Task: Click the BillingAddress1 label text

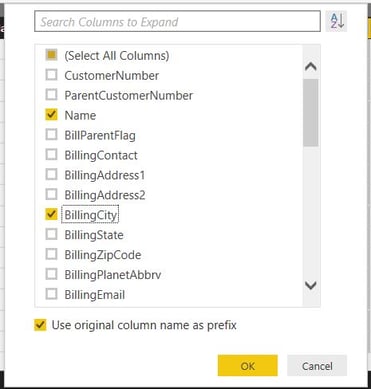Action: tap(105, 175)
